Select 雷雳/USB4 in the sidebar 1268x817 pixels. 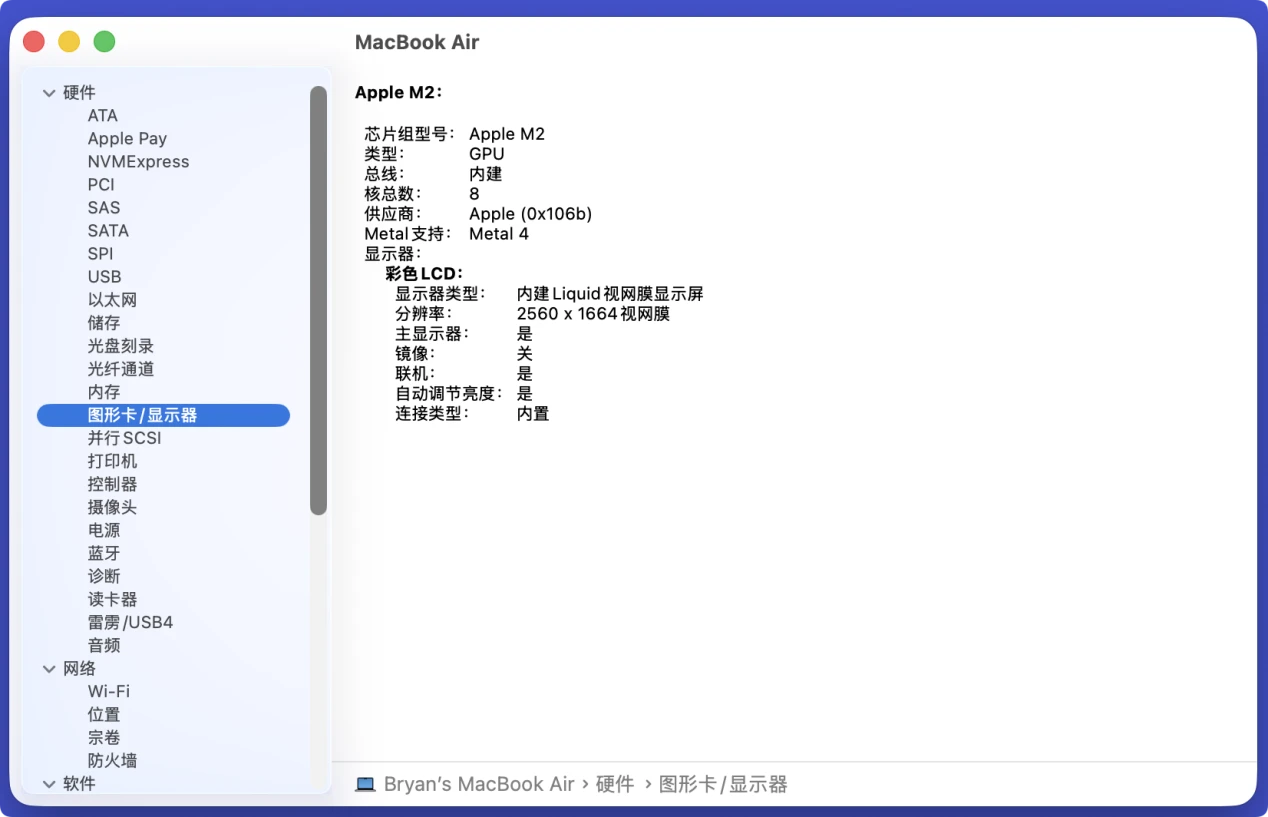click(130, 622)
